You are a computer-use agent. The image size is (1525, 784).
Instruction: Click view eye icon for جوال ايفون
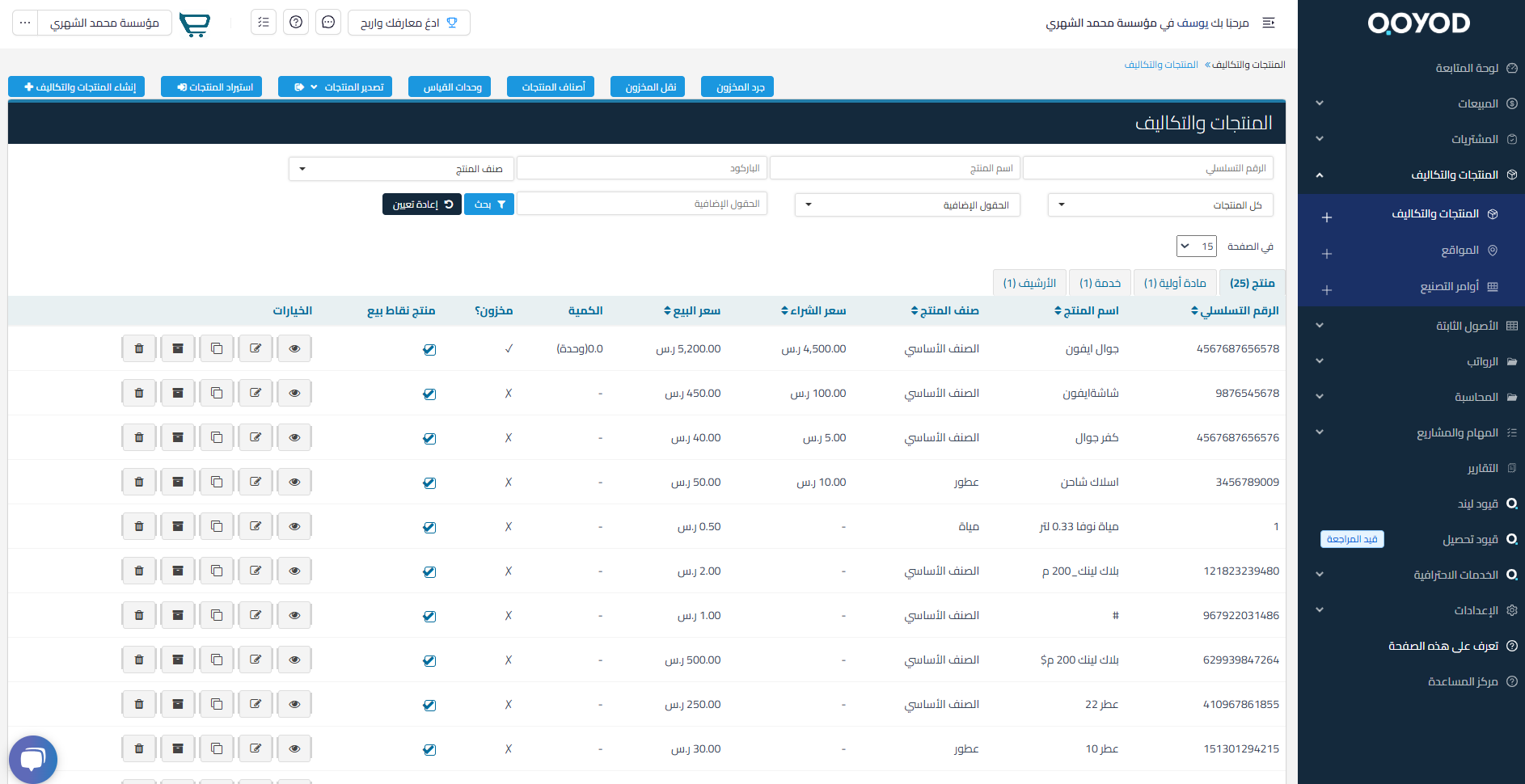pos(294,348)
